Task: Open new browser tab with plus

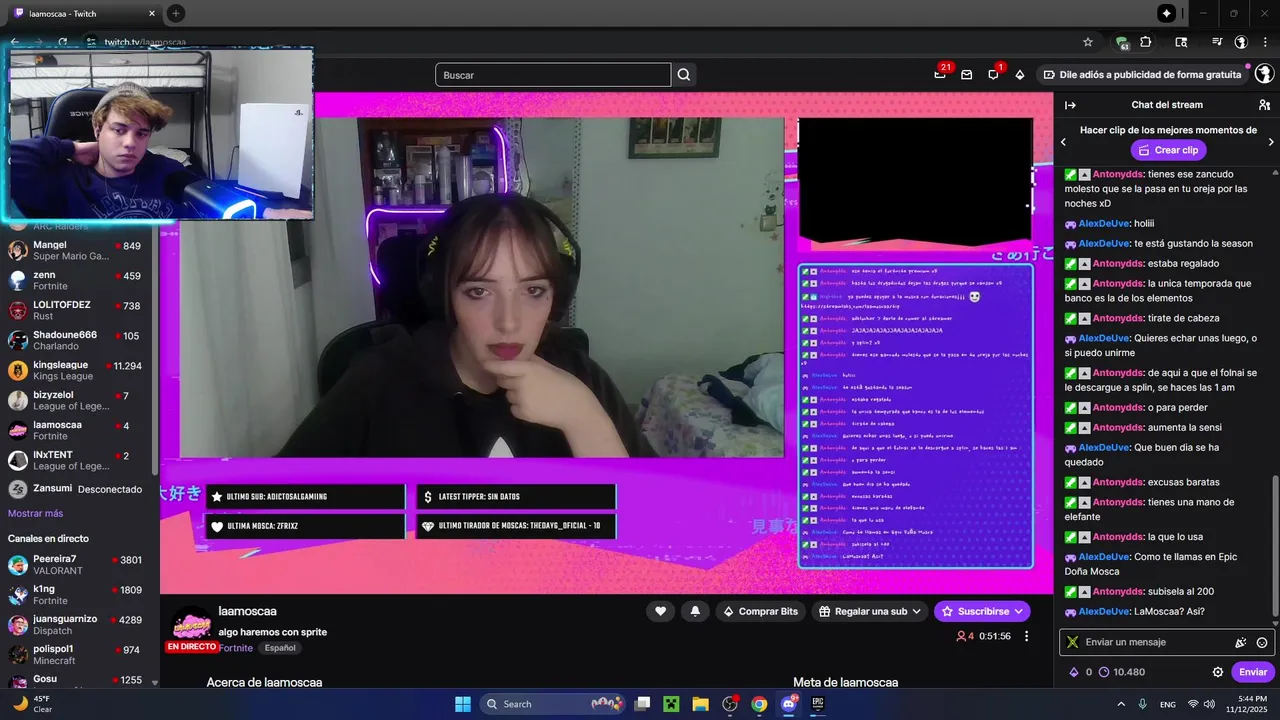Action: 176,13
